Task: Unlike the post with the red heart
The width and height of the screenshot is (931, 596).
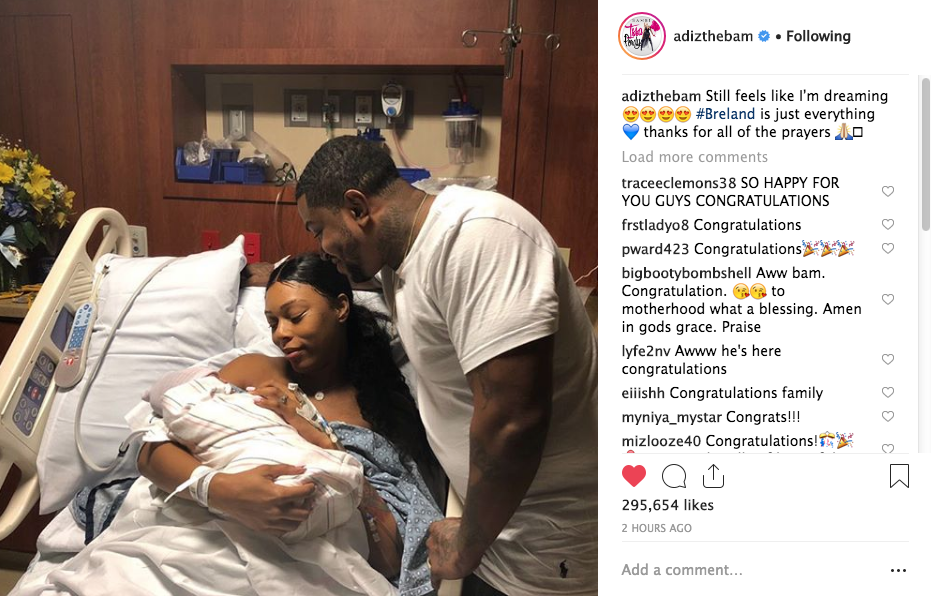Action: coord(634,476)
